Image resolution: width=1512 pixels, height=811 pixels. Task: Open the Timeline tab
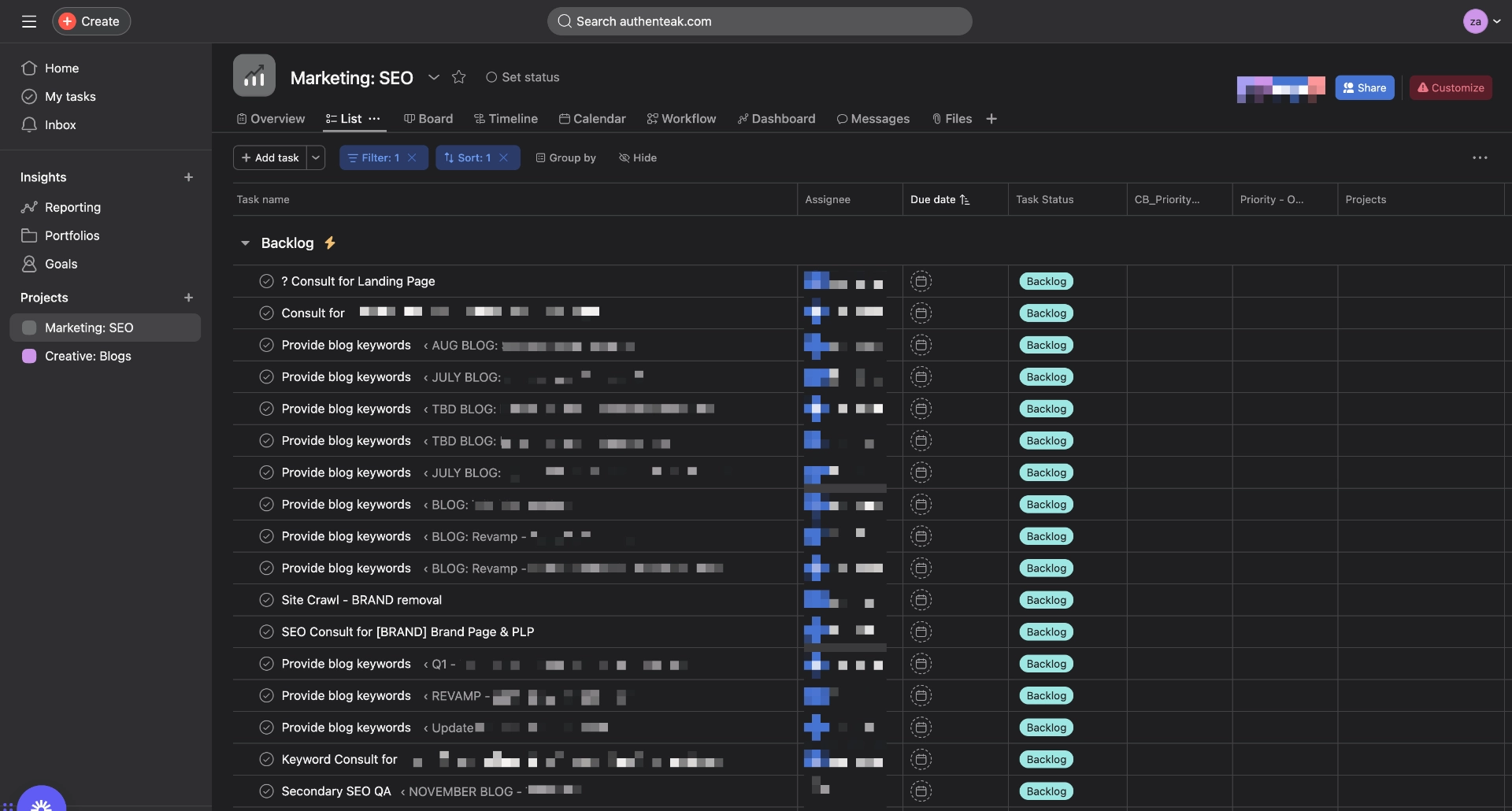pyautogui.click(x=506, y=119)
